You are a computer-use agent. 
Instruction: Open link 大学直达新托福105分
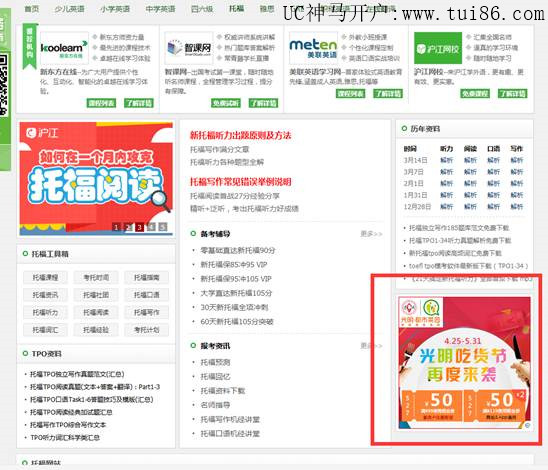(236, 293)
